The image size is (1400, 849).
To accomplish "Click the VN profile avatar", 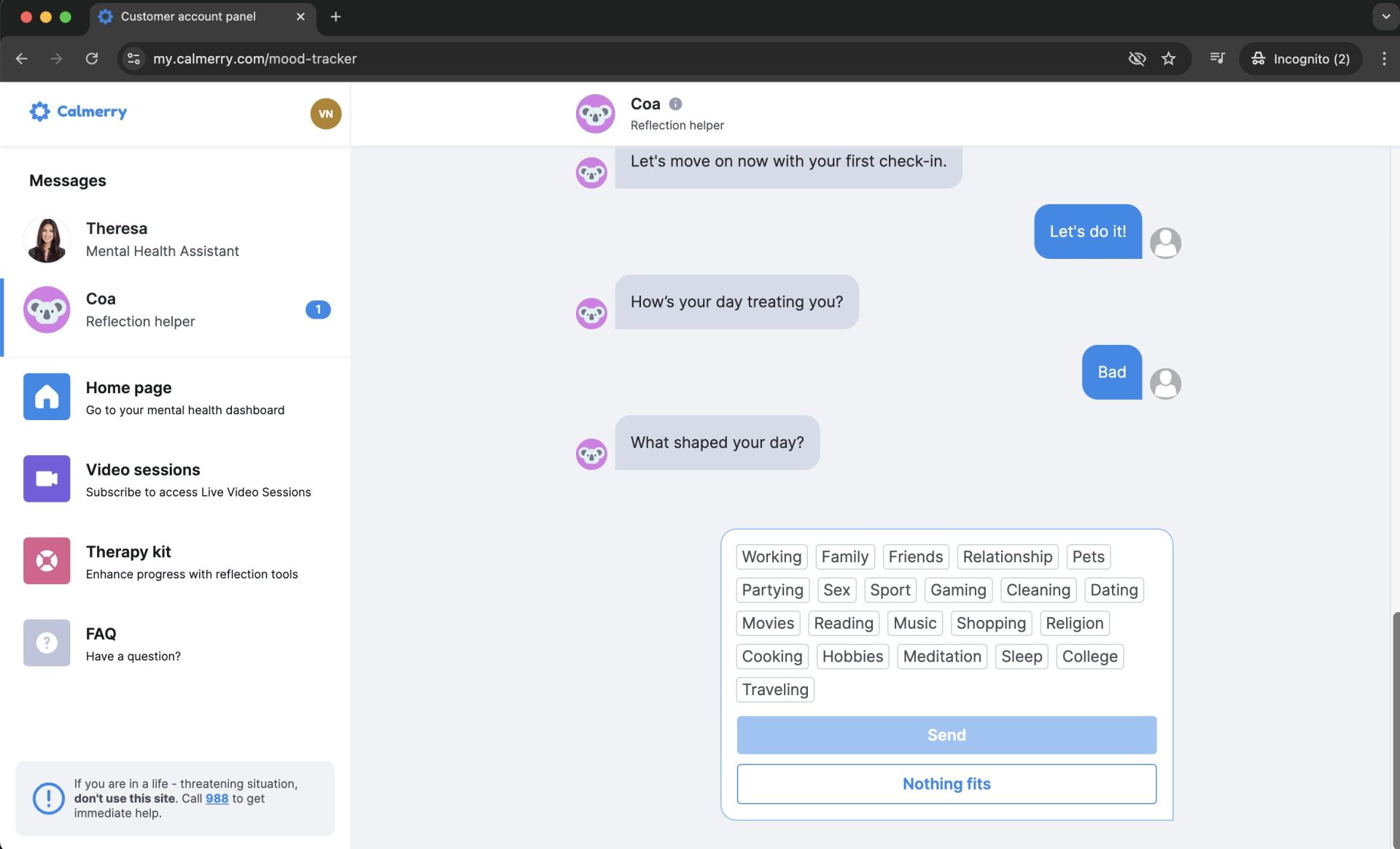I will 325,114.
